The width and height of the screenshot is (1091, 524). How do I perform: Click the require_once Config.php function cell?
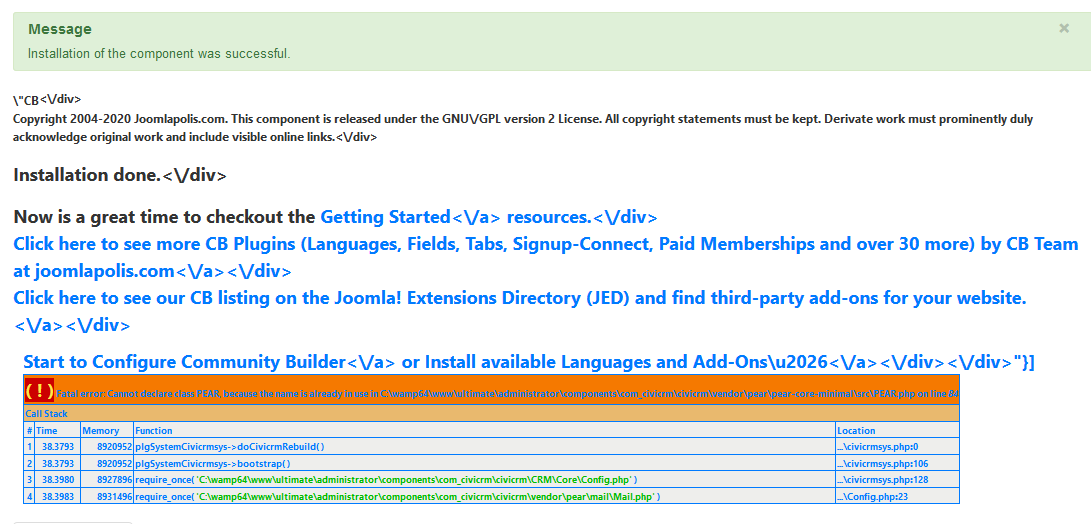(484, 479)
